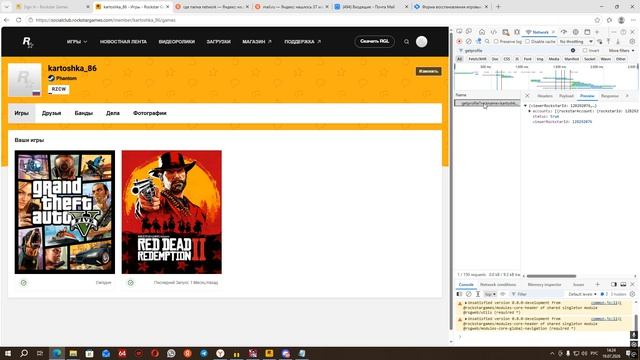The width and height of the screenshot is (640, 360).
Task: Click the Изменить profile button
Action: pos(429,71)
